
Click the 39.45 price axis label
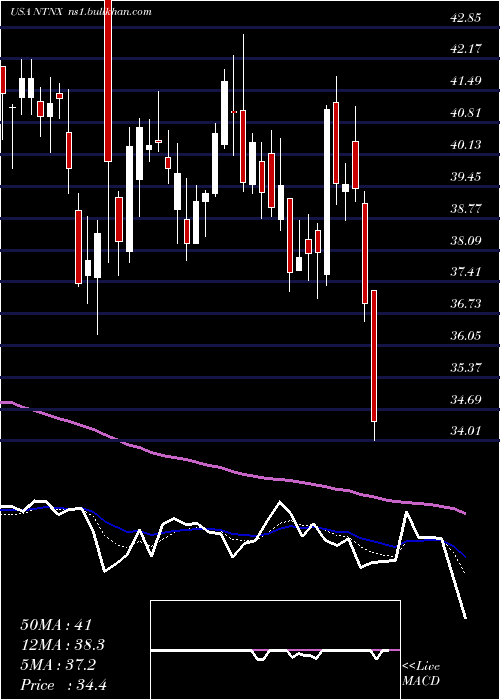pos(466,177)
